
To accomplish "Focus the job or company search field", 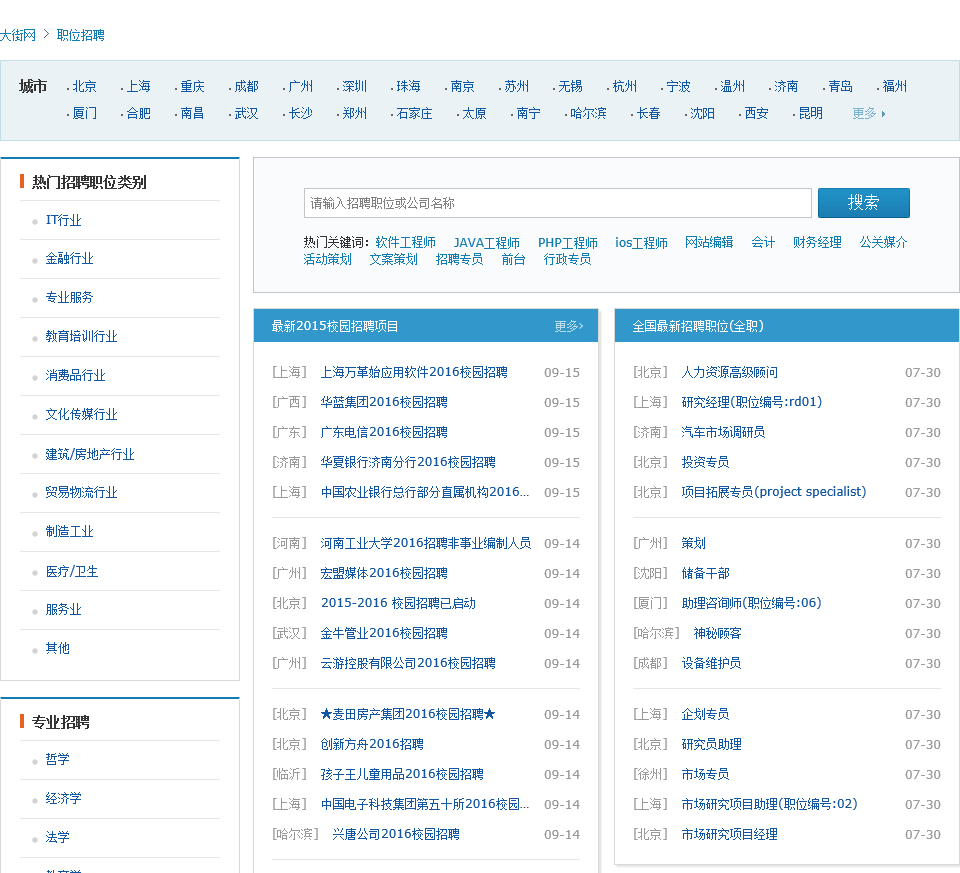I will [557, 203].
